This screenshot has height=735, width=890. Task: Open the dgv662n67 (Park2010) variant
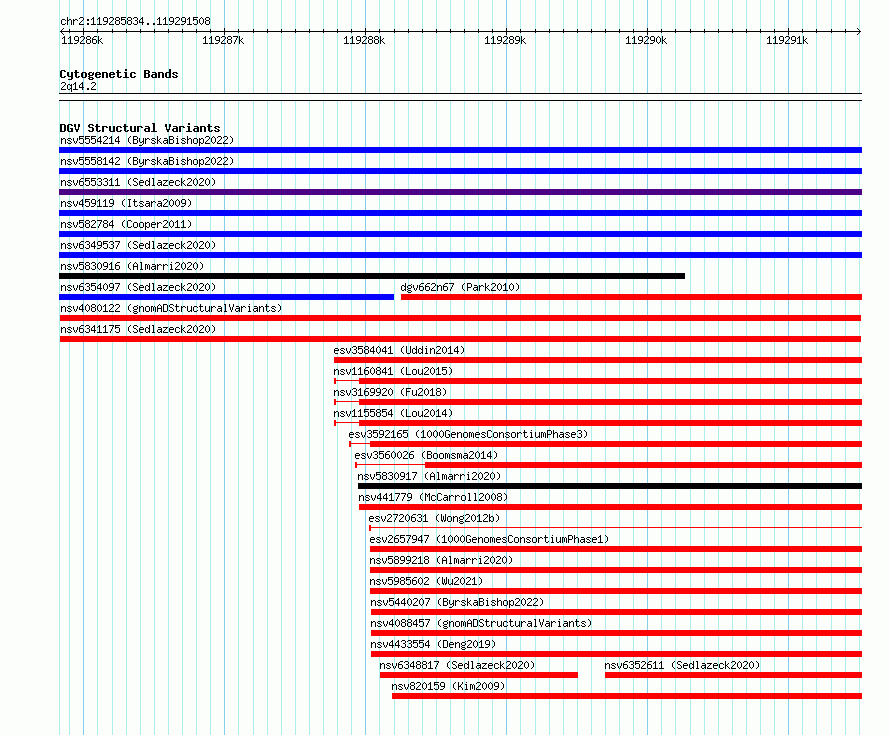pos(460,287)
